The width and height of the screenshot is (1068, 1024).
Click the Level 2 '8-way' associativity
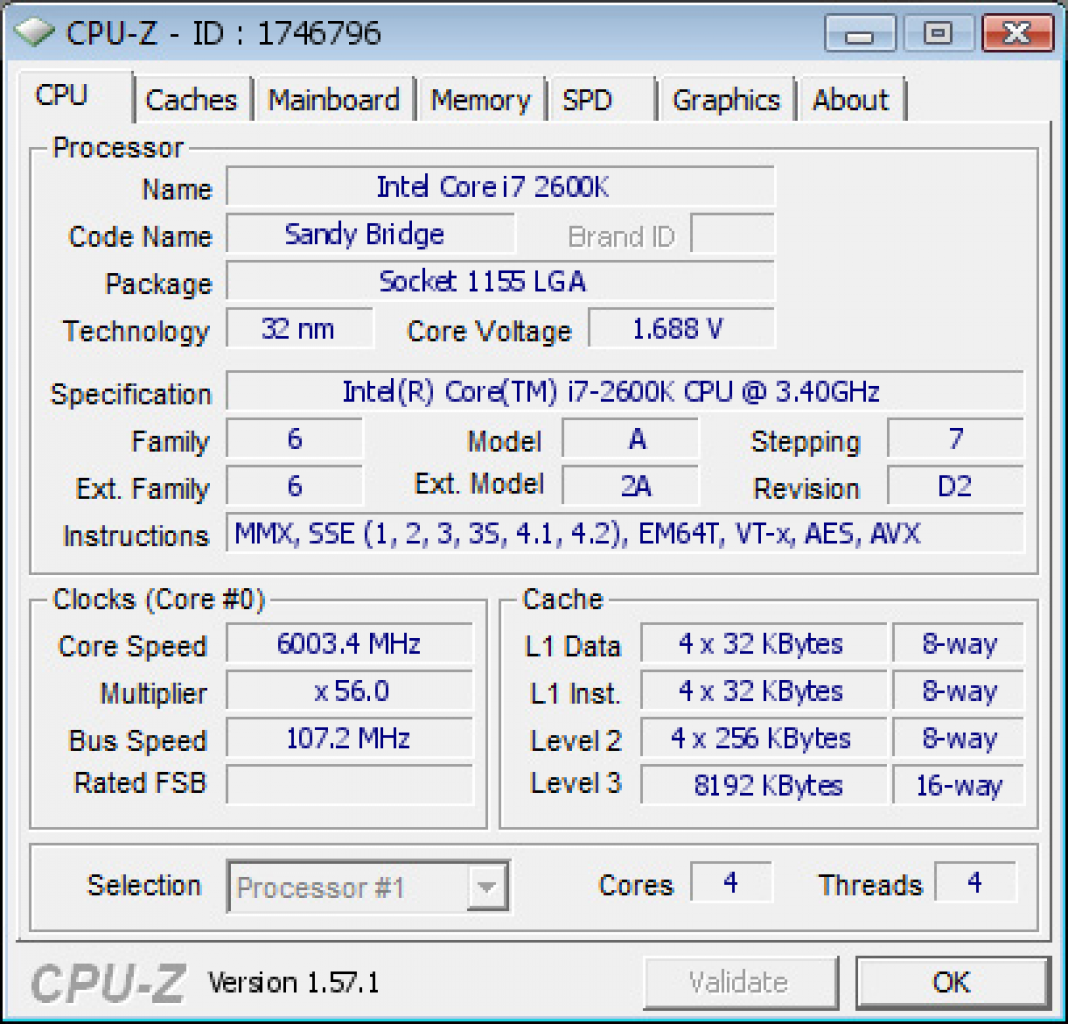point(958,738)
